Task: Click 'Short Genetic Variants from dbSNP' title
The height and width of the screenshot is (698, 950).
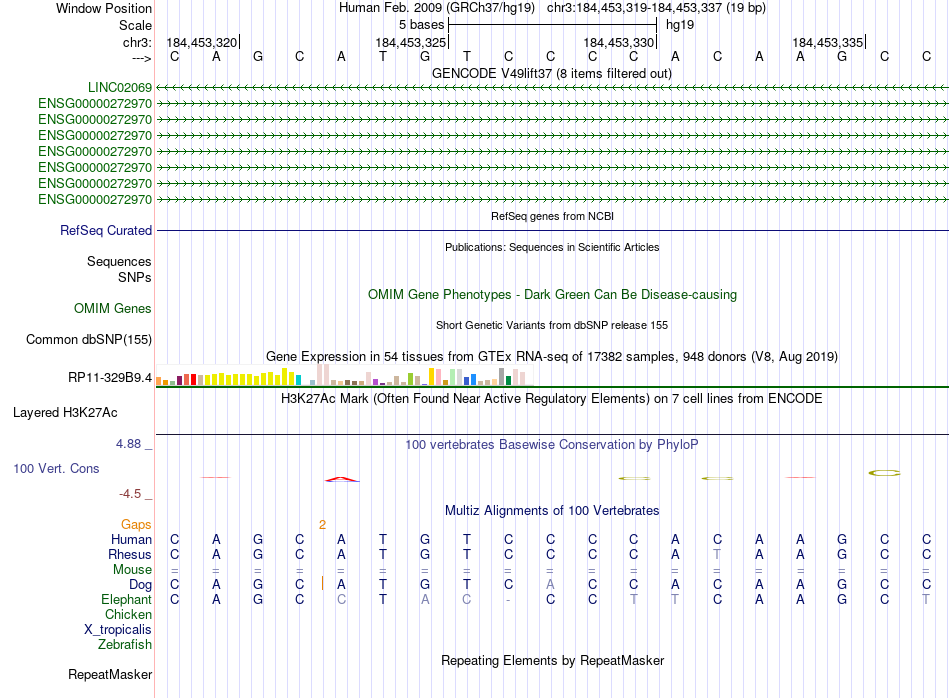Action: coord(552,325)
